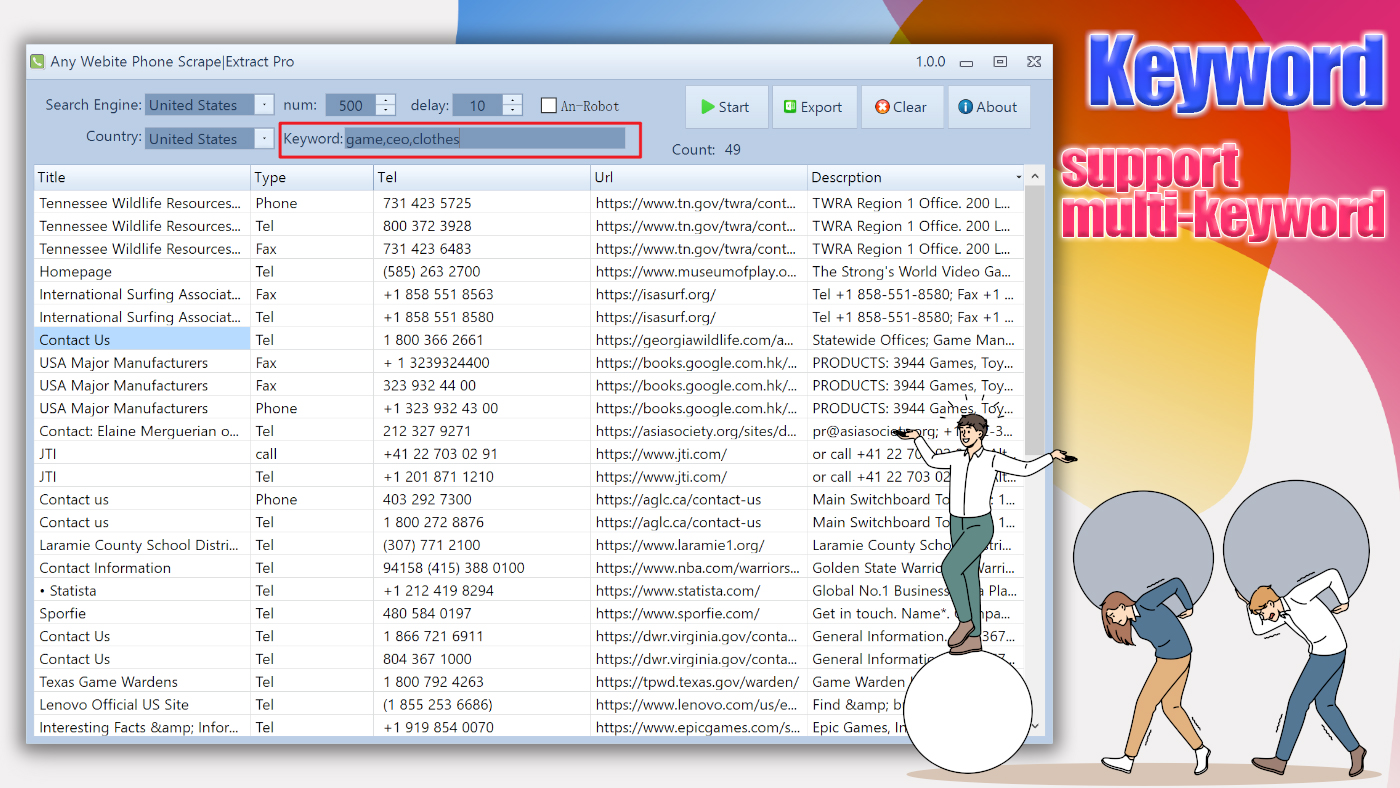Click the https://www.statista.com/ URL cell

coord(699,590)
